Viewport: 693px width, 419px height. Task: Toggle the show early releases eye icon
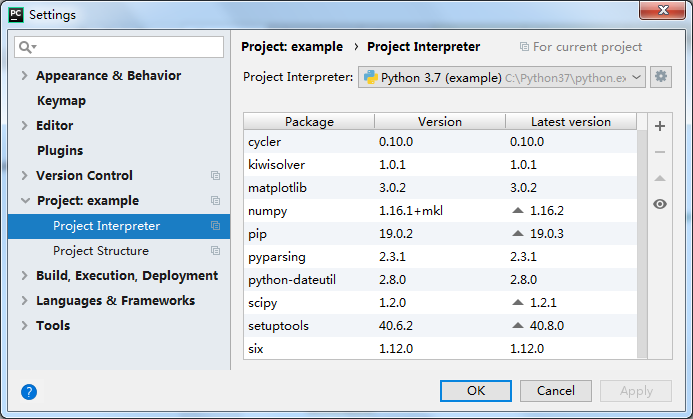(x=660, y=204)
